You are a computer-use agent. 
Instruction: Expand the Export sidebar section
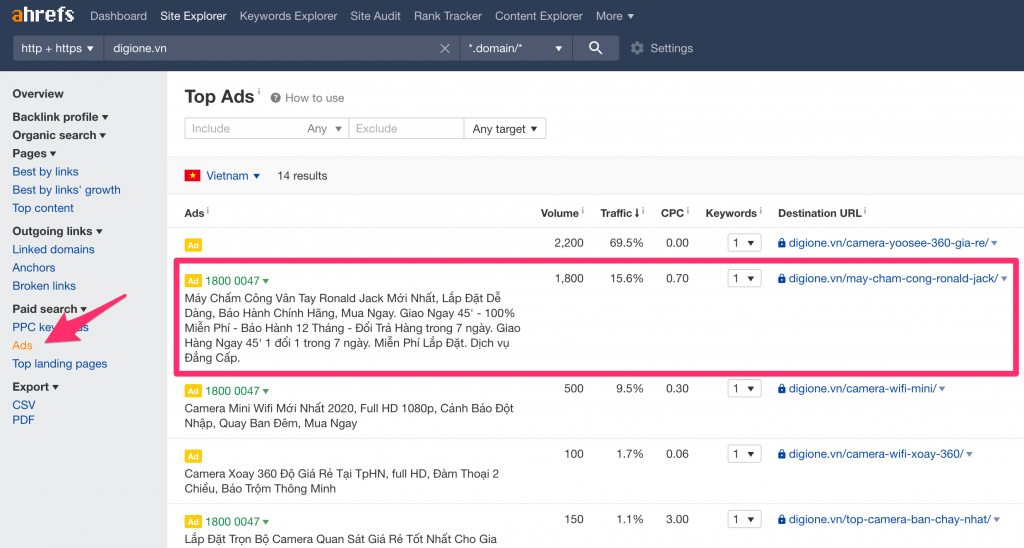click(x=35, y=387)
